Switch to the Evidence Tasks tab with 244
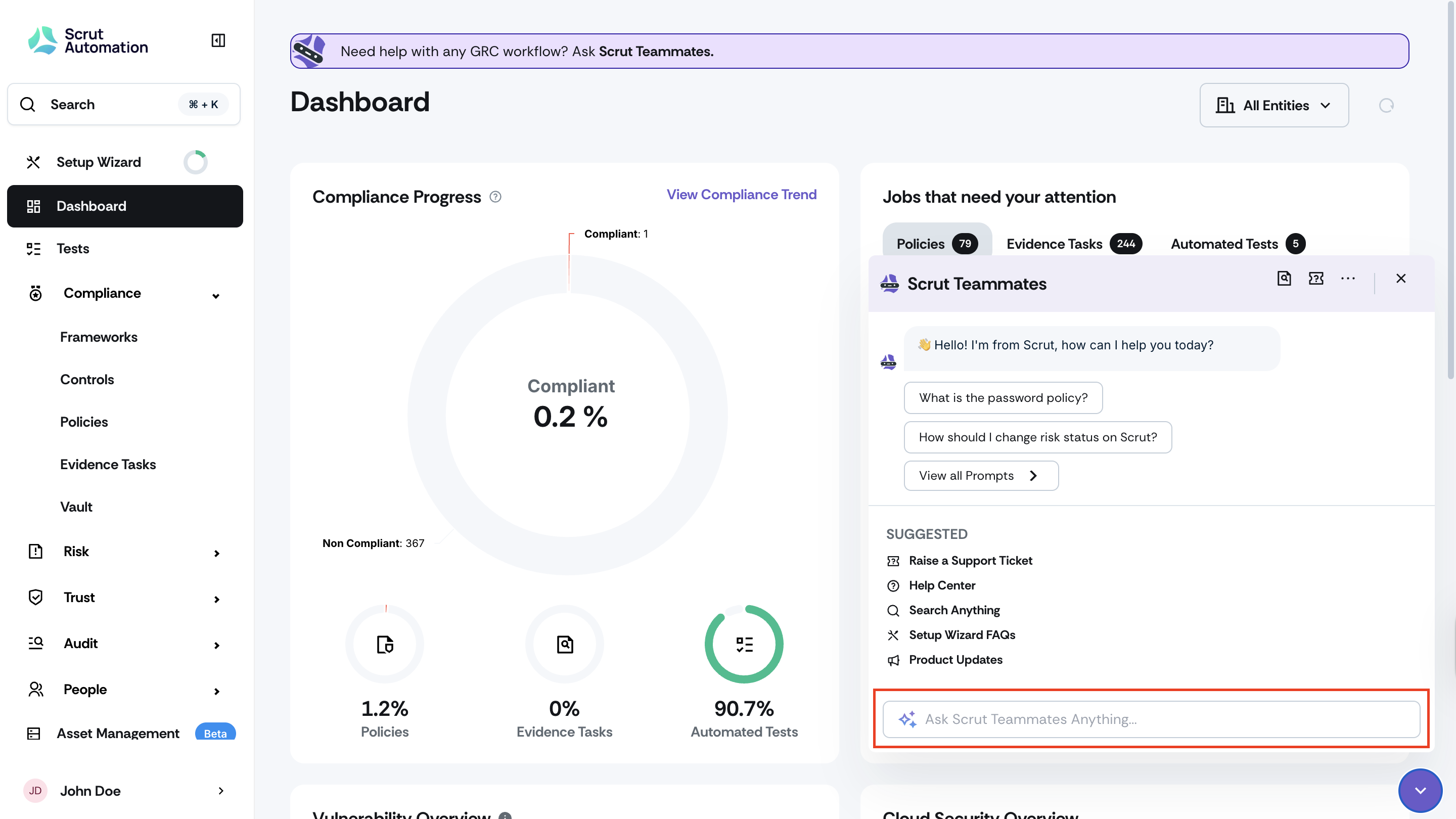This screenshot has width=1456, height=819. click(1074, 244)
